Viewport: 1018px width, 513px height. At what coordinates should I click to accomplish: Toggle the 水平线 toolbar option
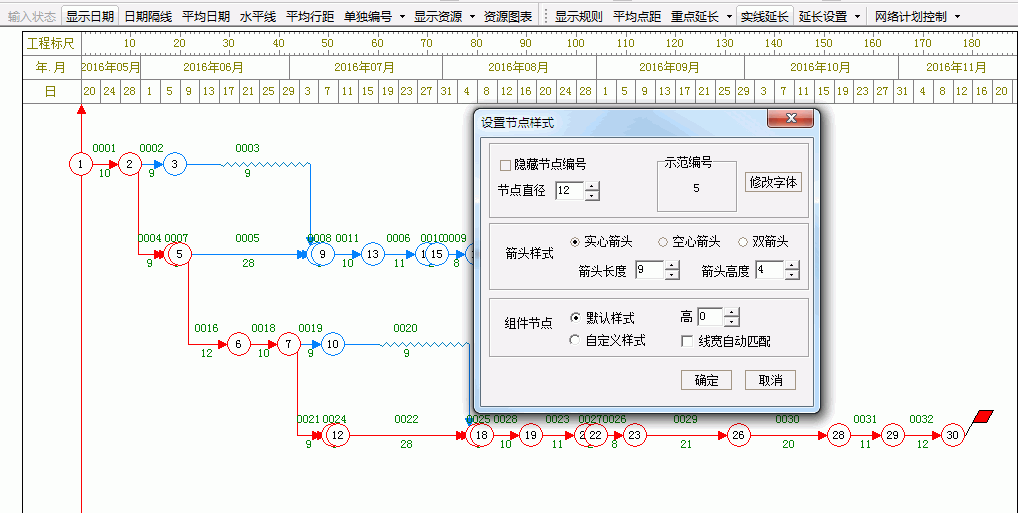(x=258, y=16)
